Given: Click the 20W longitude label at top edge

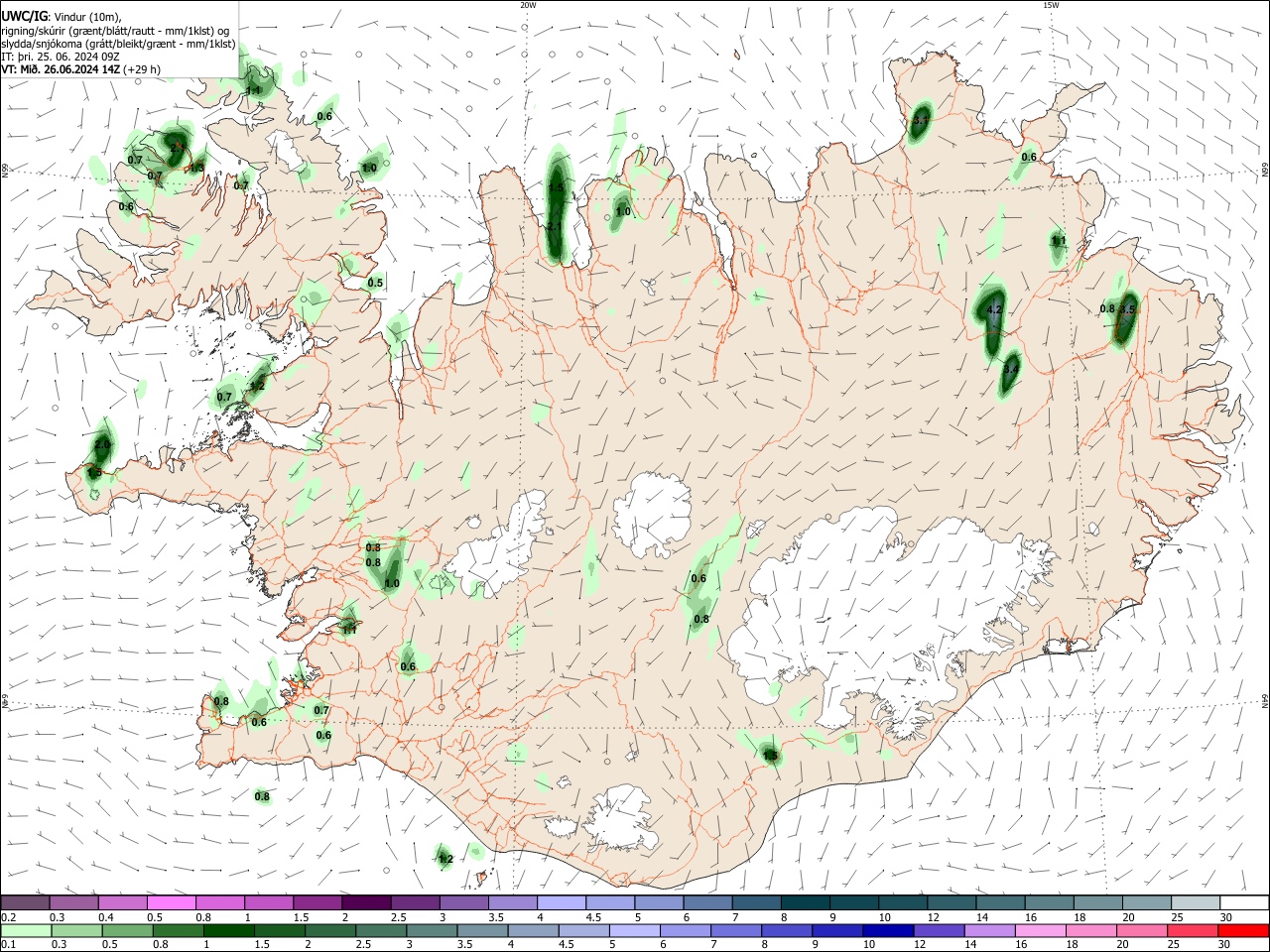Looking at the screenshot, I should (x=528, y=5).
